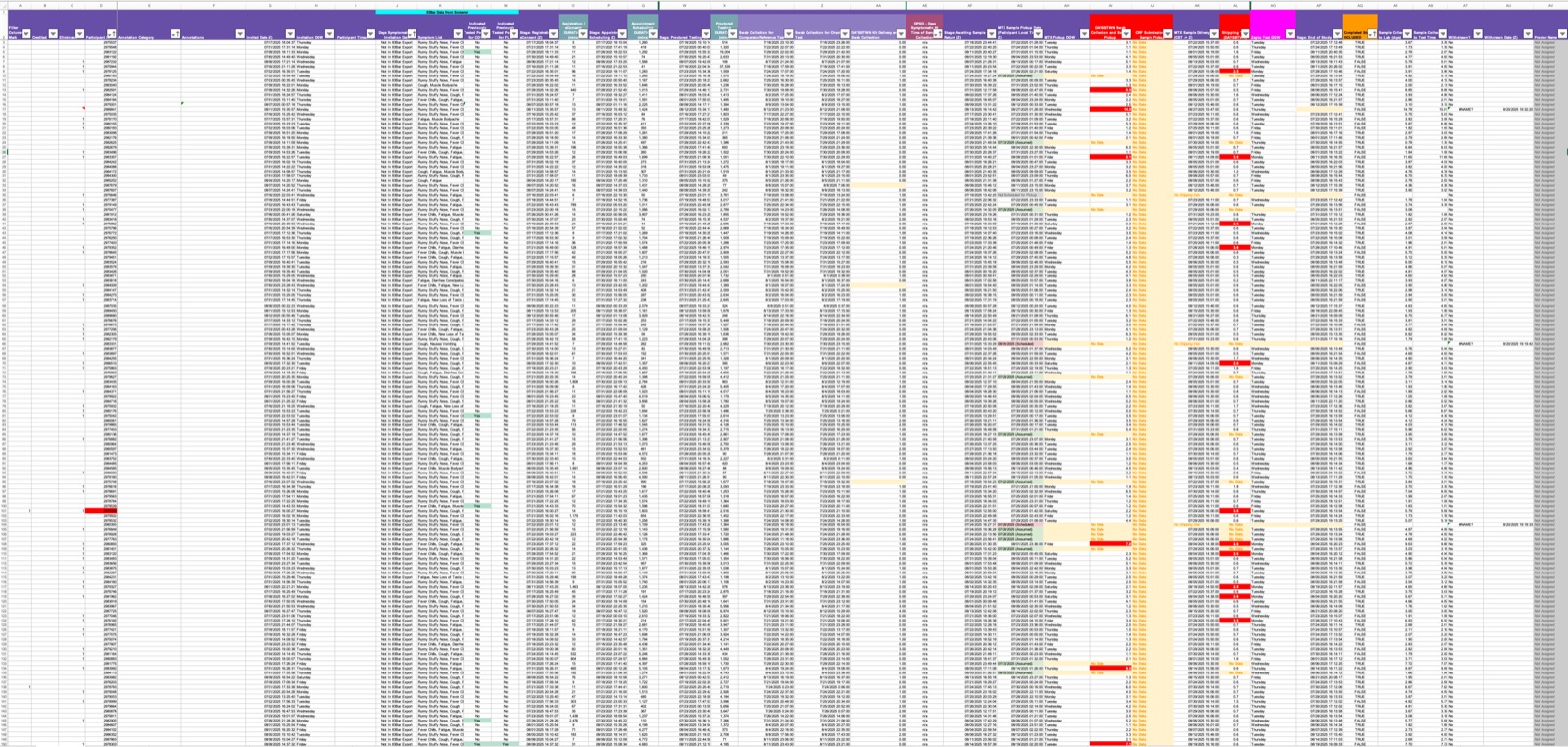This screenshot has height=747, width=1568.
Task: Open filter dropdown for Symptom List column
Action: pyautogui.click(x=458, y=34)
